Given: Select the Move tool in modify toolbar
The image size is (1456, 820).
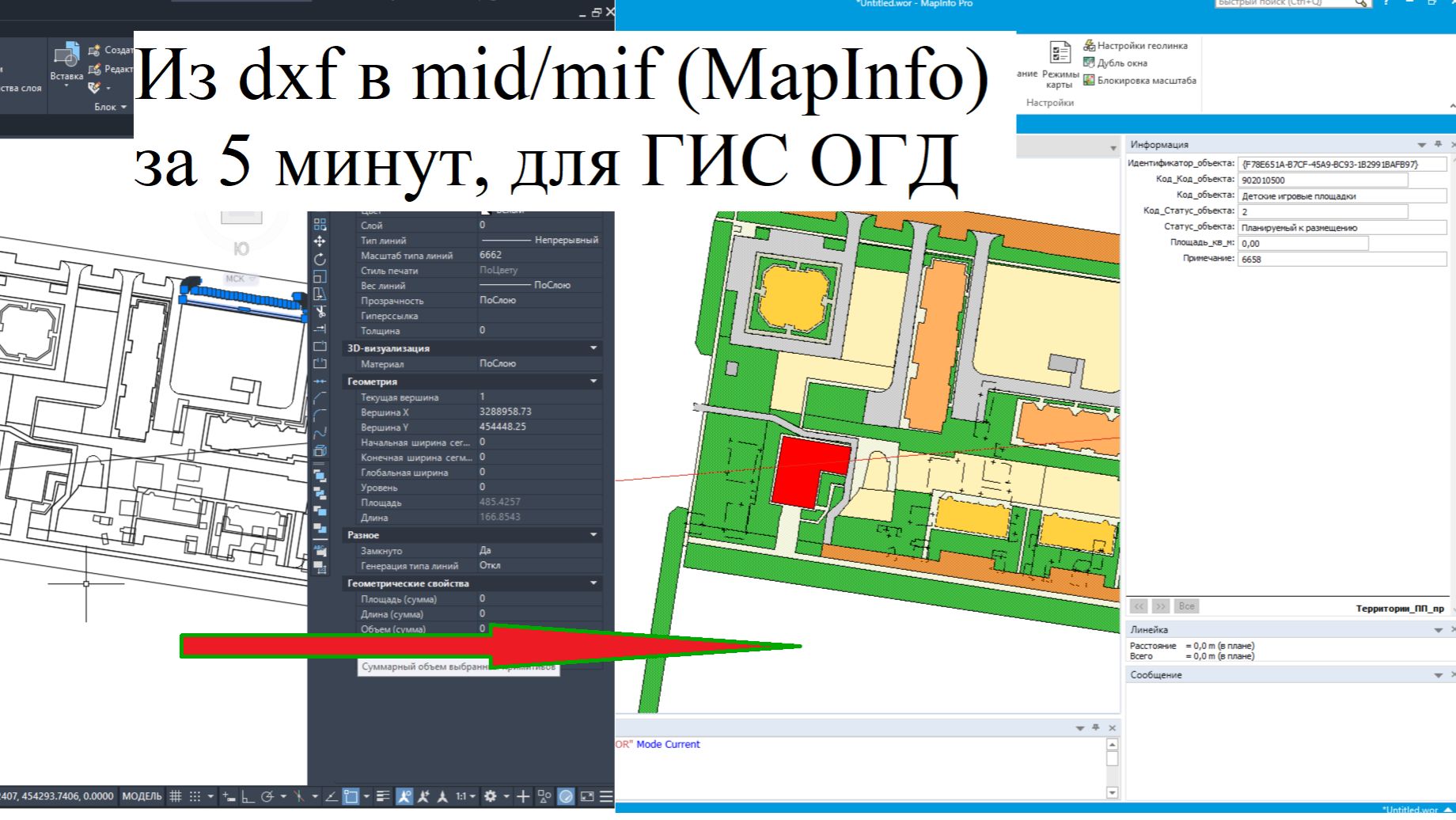Looking at the screenshot, I should tap(320, 241).
